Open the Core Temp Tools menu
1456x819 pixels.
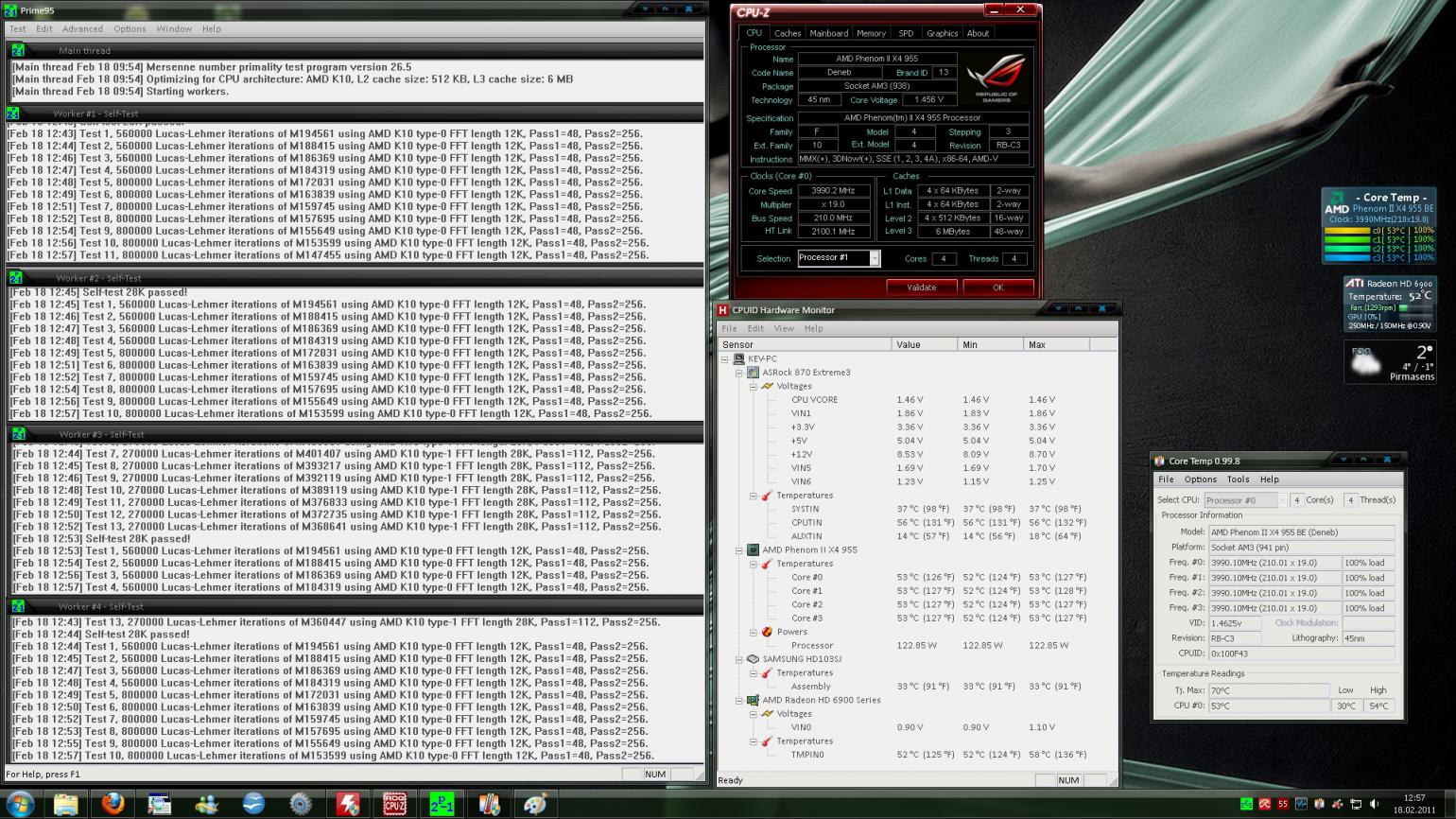point(1238,479)
